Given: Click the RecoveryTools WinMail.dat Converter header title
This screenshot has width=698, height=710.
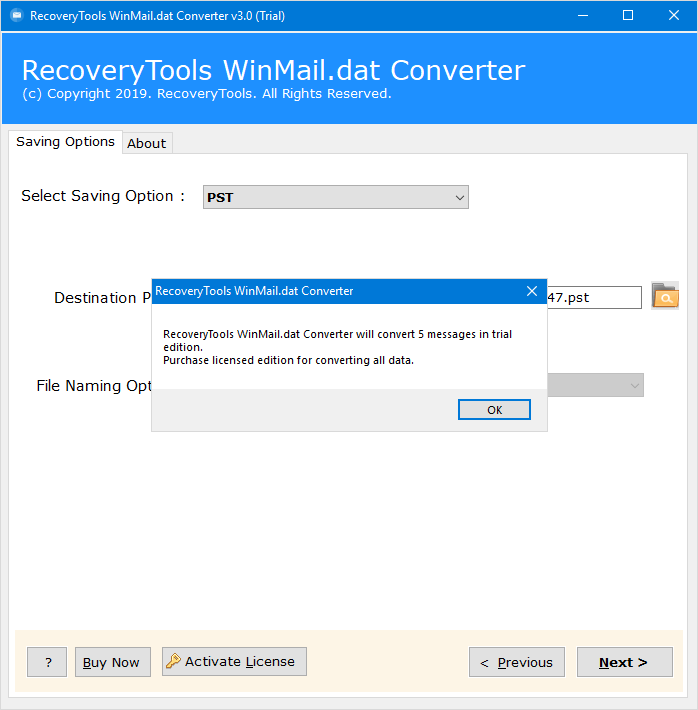Looking at the screenshot, I should (274, 70).
